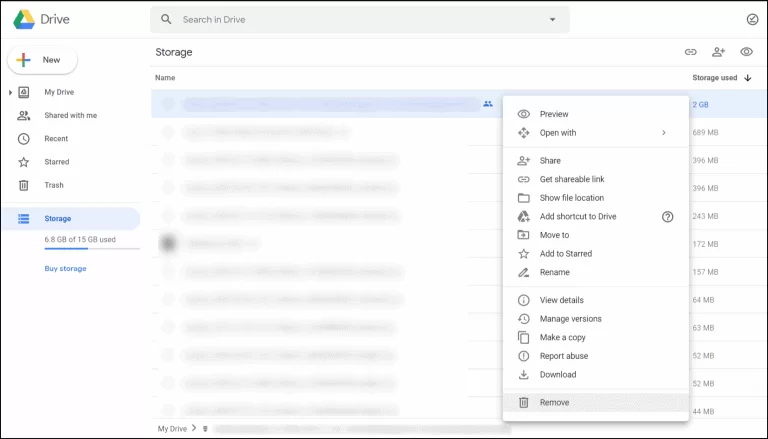Choose Make a copy menu option
The height and width of the screenshot is (439, 768).
click(x=562, y=337)
